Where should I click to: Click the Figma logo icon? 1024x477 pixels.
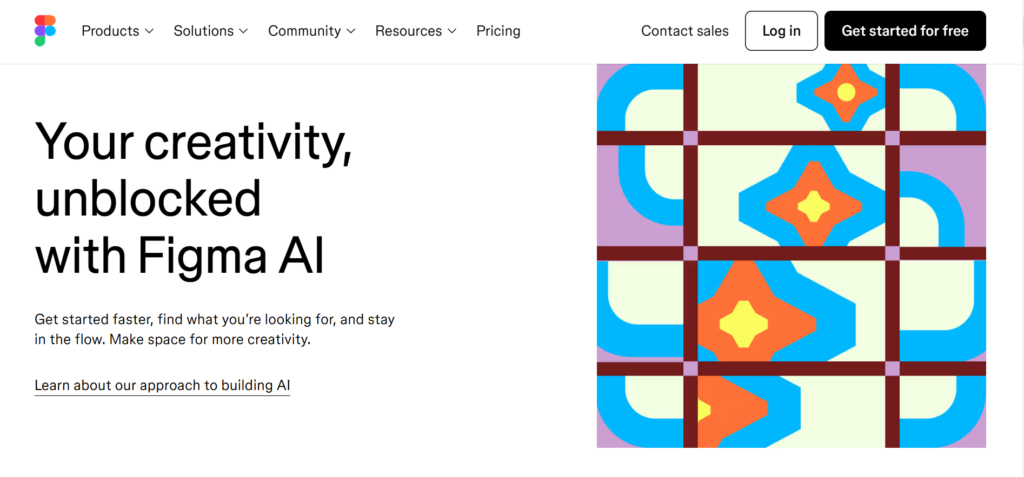pos(45,31)
